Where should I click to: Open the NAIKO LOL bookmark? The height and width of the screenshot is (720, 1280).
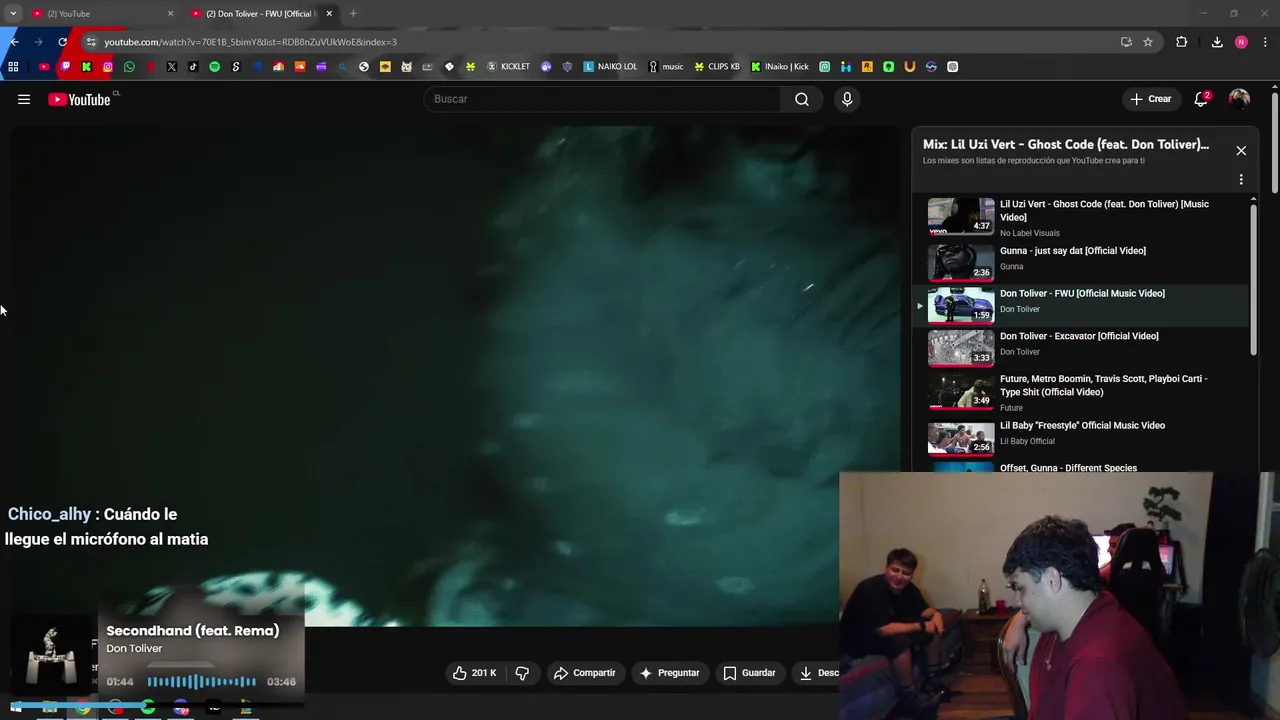click(x=610, y=67)
